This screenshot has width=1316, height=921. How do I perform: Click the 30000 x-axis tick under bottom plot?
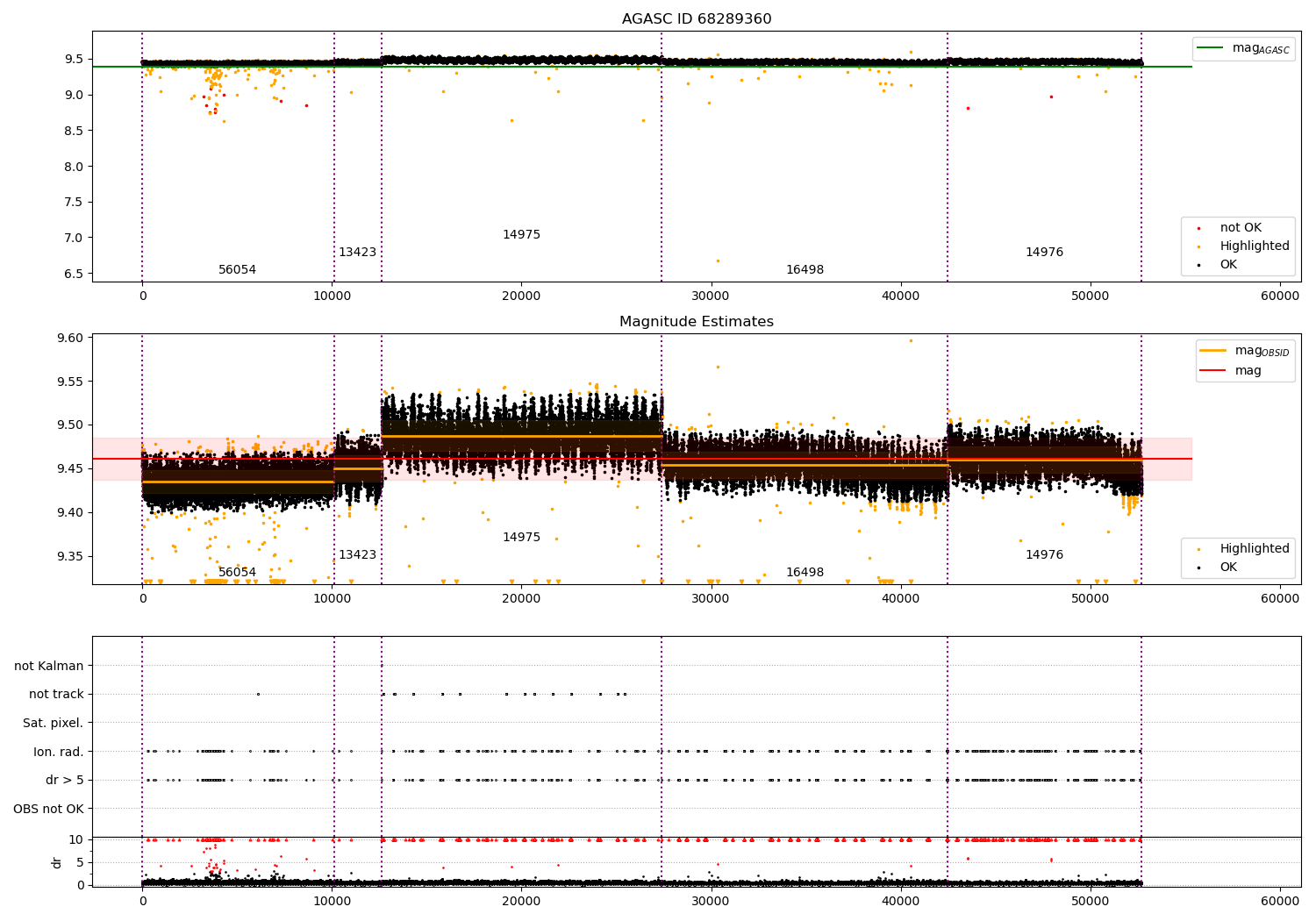(x=711, y=901)
